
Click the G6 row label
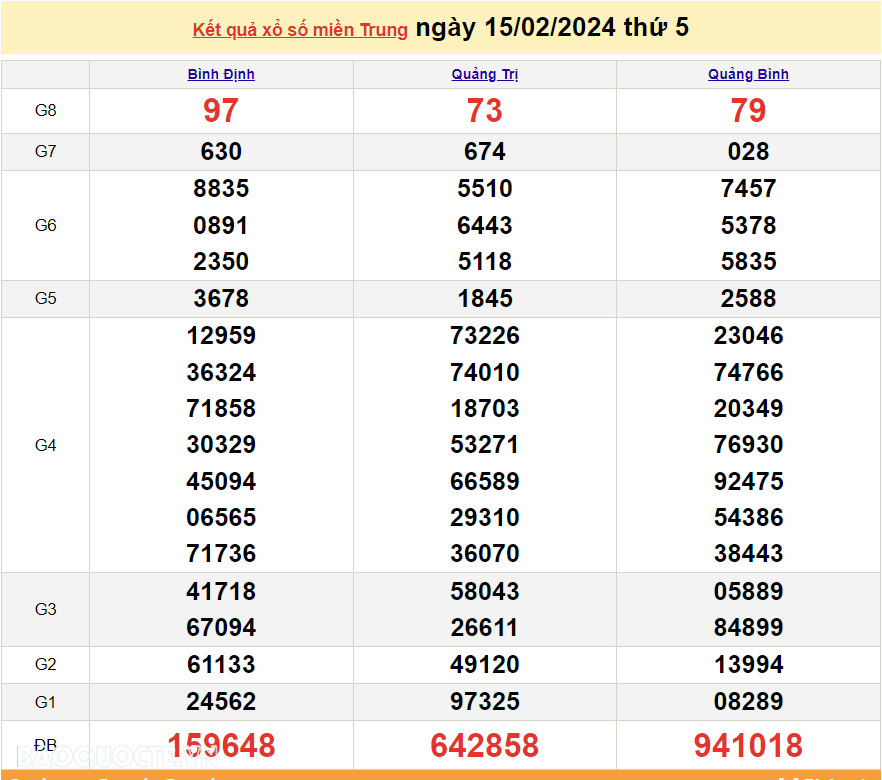coord(46,225)
